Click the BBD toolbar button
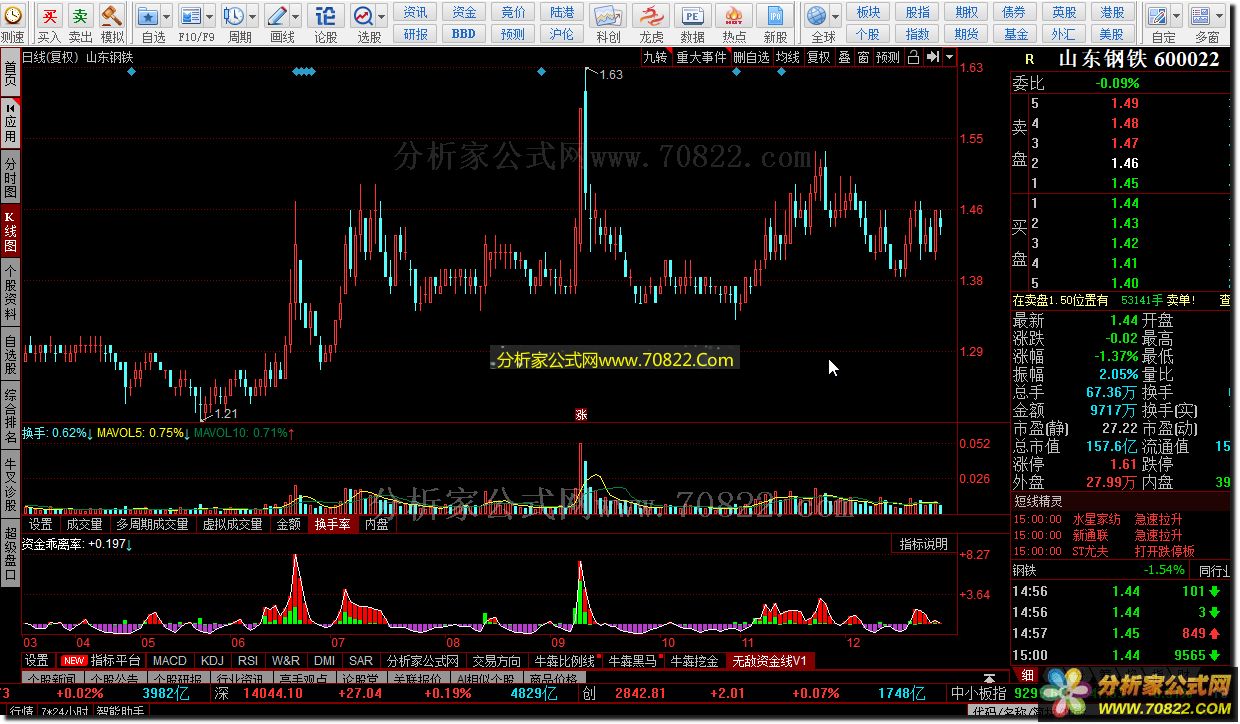 464,33
